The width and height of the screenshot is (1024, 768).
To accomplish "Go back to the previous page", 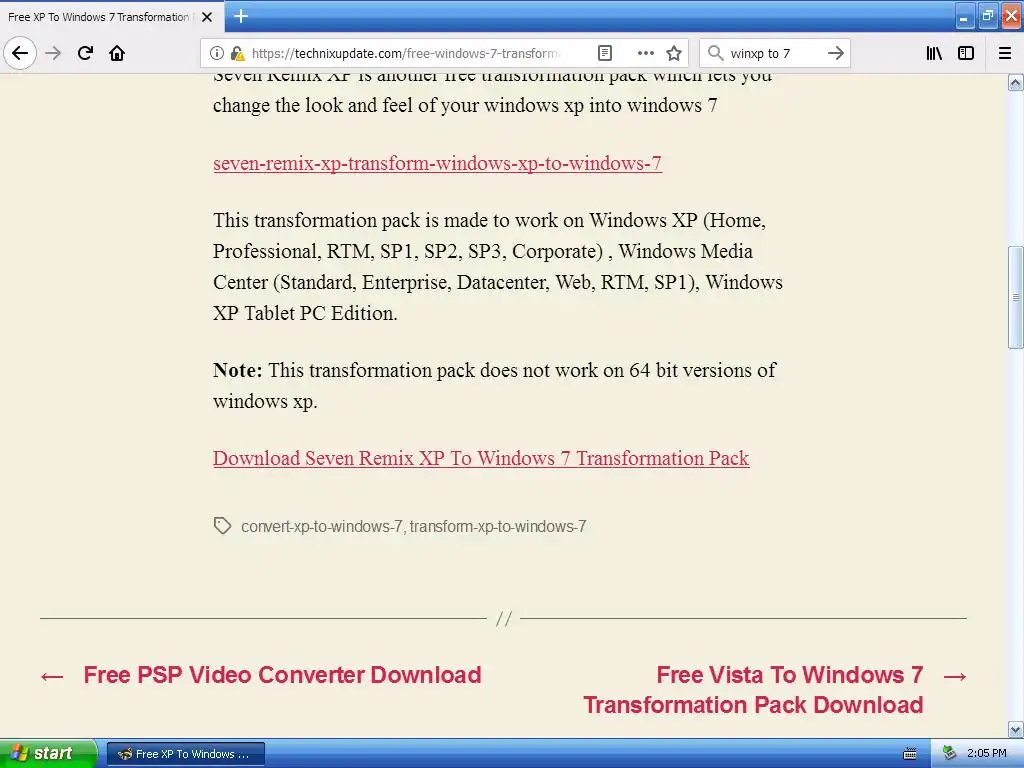I will coord(20,53).
